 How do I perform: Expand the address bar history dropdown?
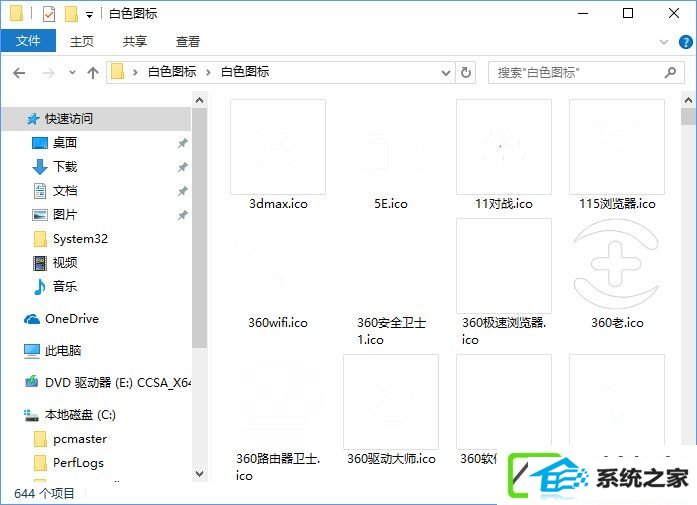point(446,72)
